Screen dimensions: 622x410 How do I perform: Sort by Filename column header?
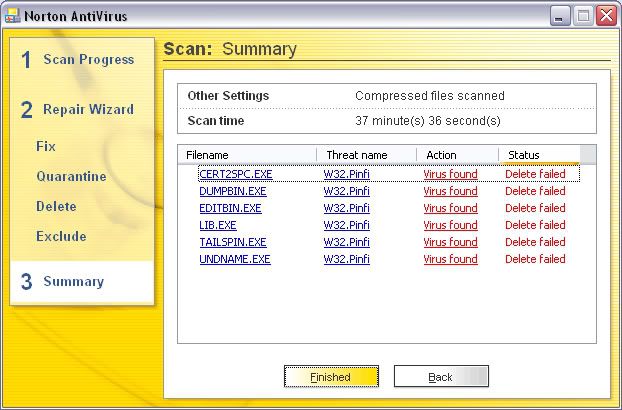(x=247, y=155)
